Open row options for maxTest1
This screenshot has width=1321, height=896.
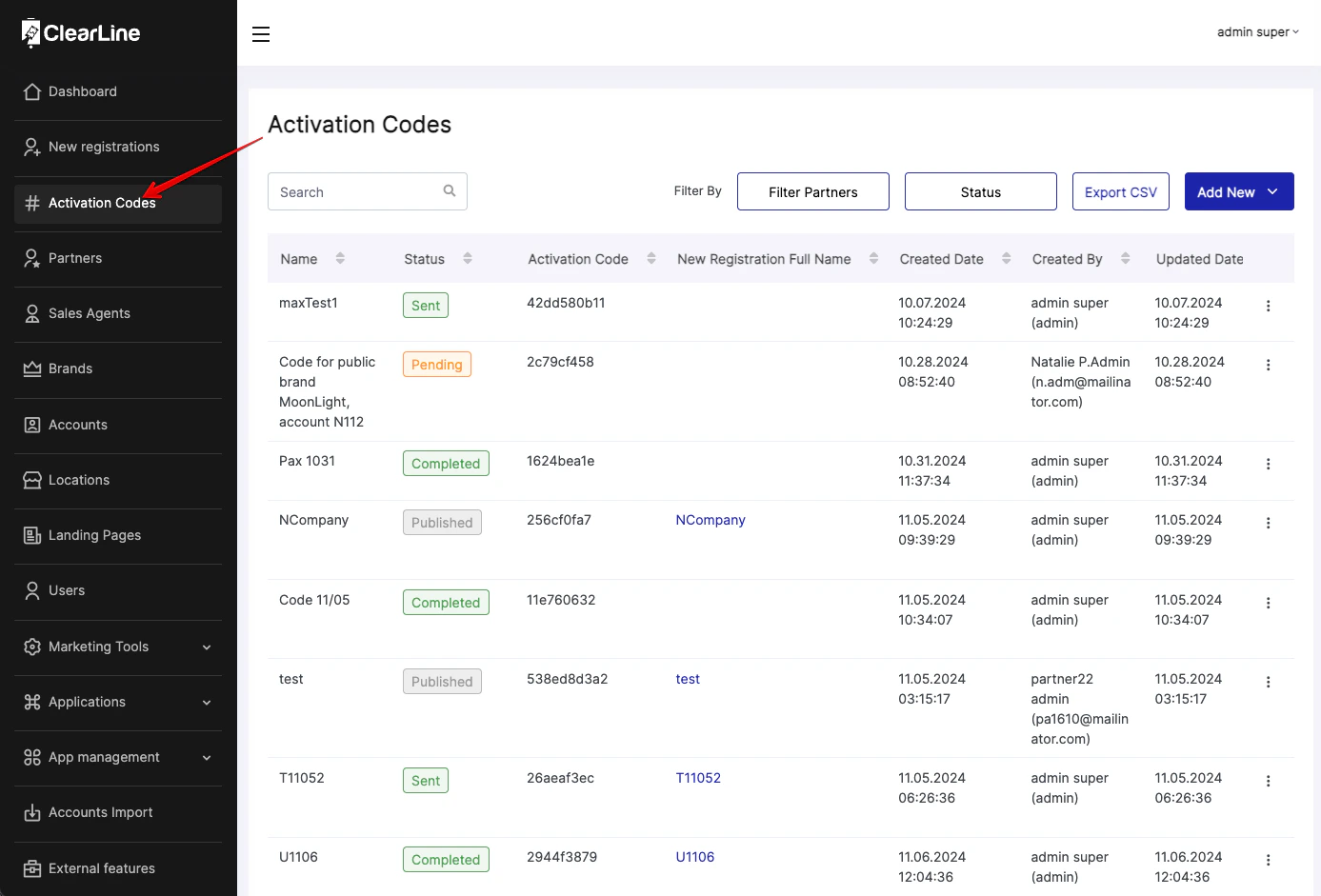(x=1268, y=306)
